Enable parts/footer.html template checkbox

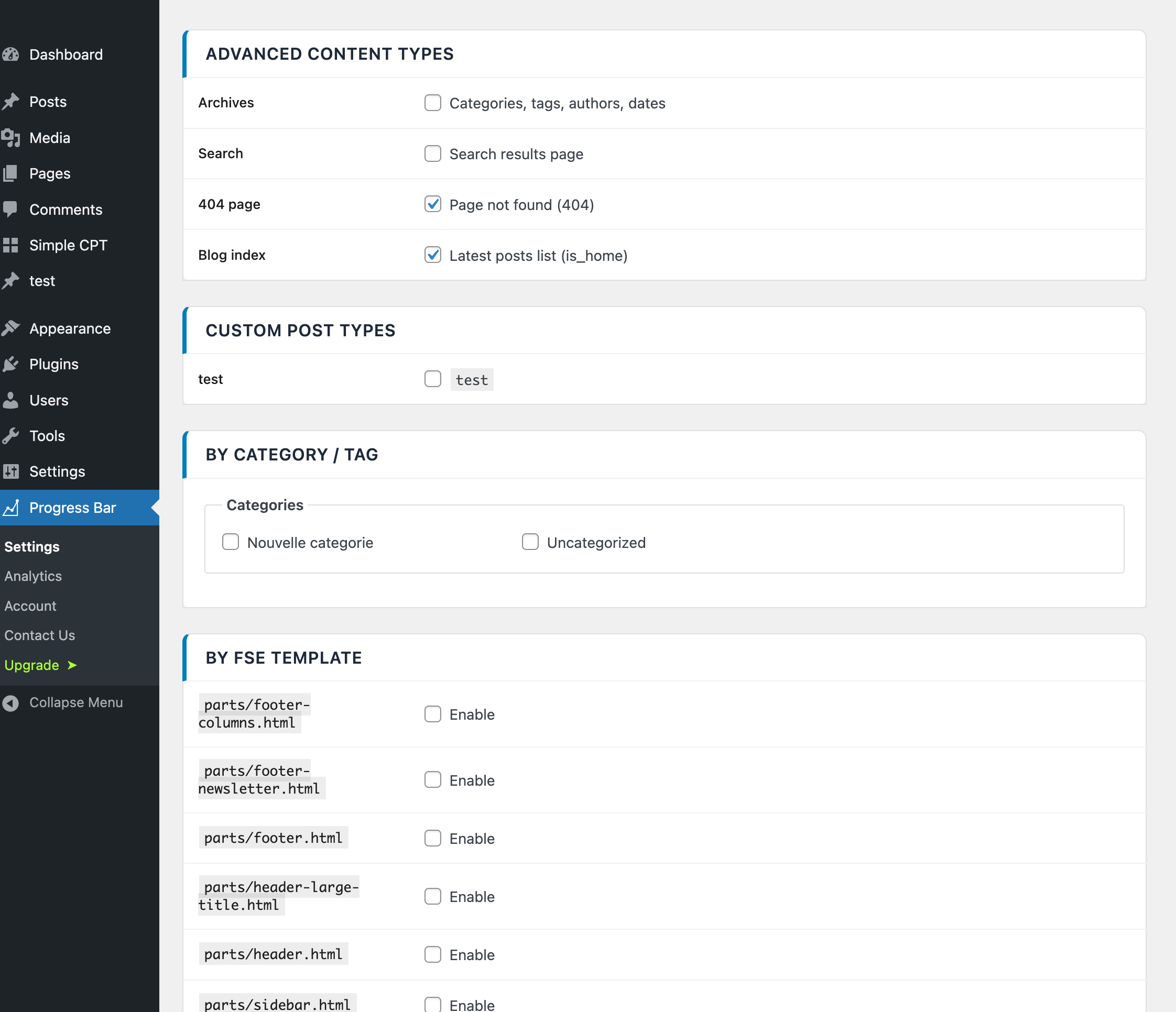432,838
